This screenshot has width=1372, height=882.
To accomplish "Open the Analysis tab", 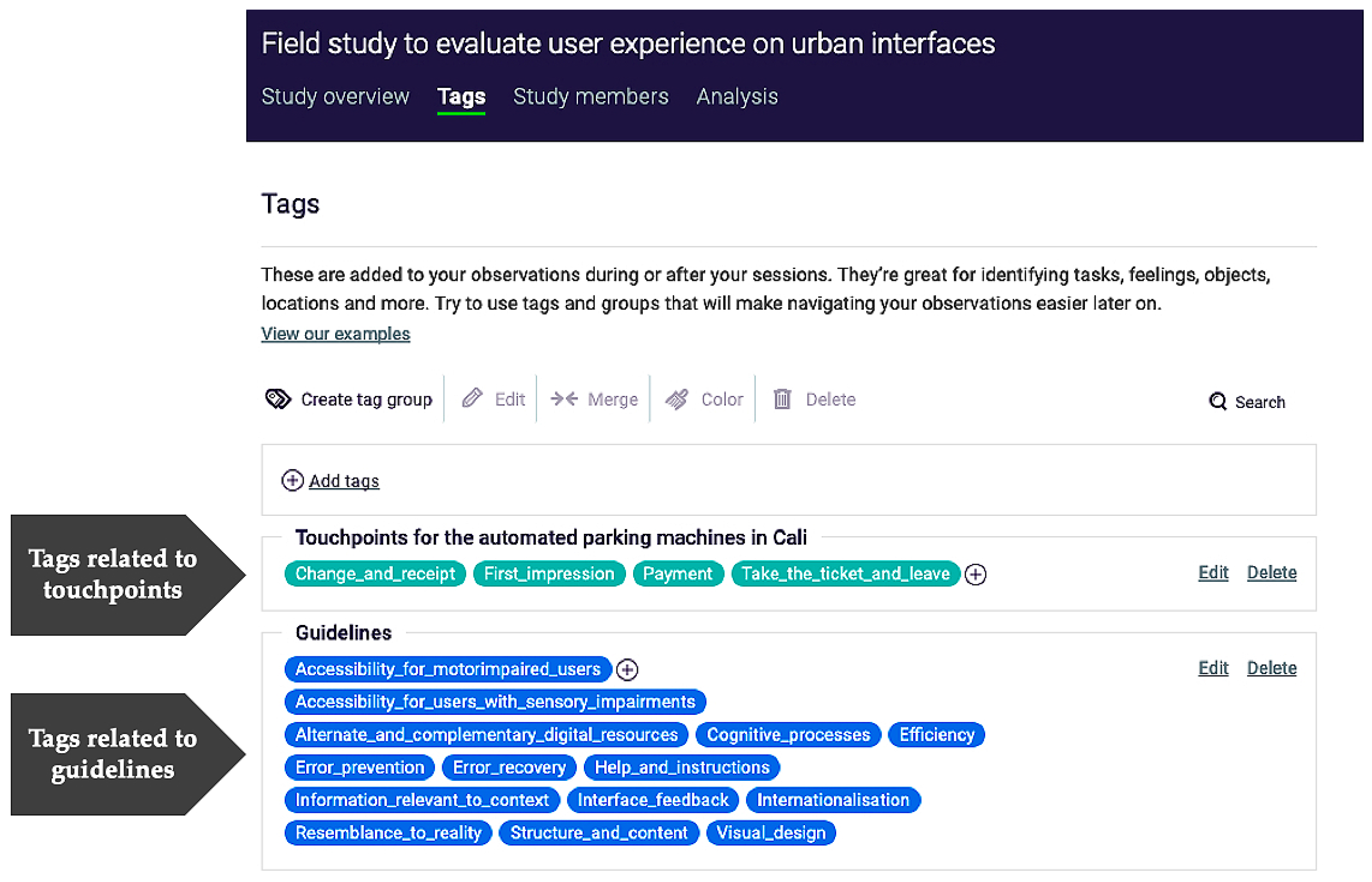I will point(738,96).
